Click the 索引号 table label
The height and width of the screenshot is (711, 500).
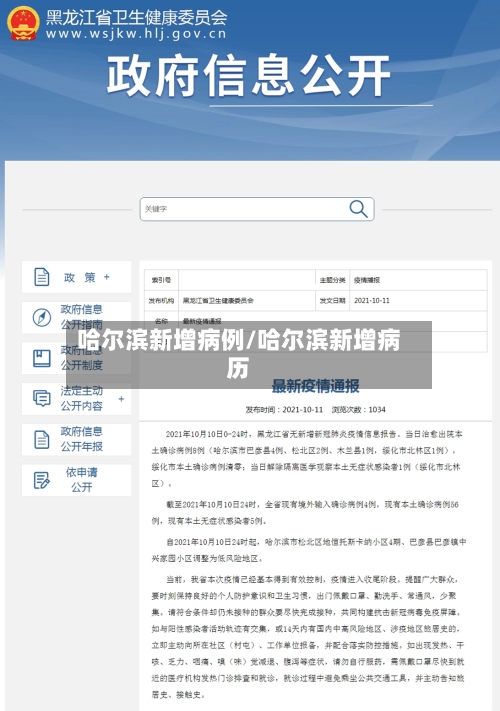tap(161, 280)
